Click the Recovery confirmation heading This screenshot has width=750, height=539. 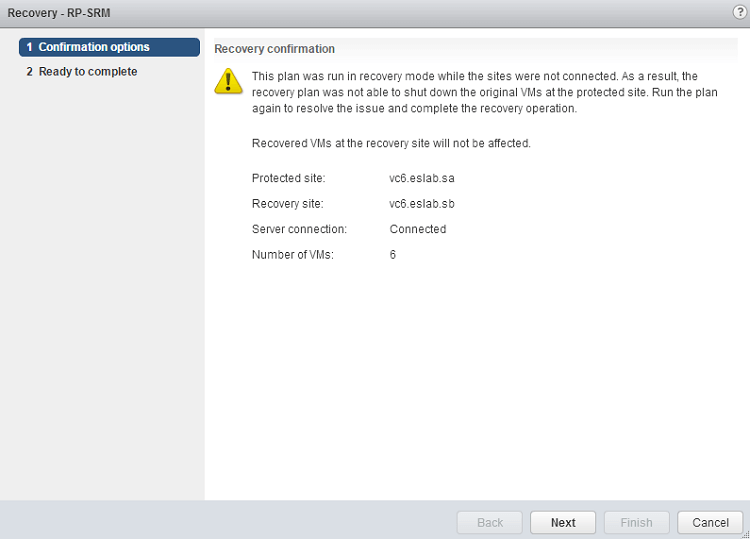[x=275, y=49]
